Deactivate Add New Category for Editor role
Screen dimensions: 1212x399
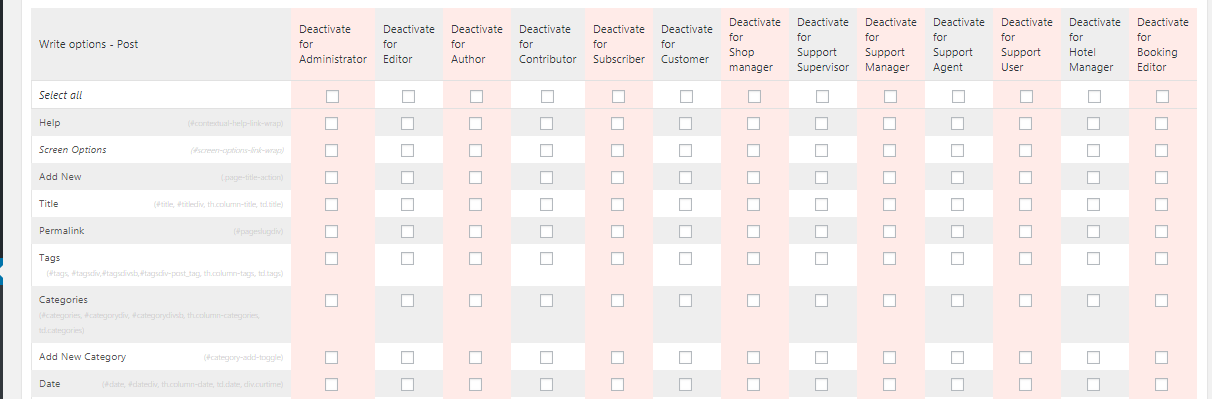pyautogui.click(x=407, y=357)
